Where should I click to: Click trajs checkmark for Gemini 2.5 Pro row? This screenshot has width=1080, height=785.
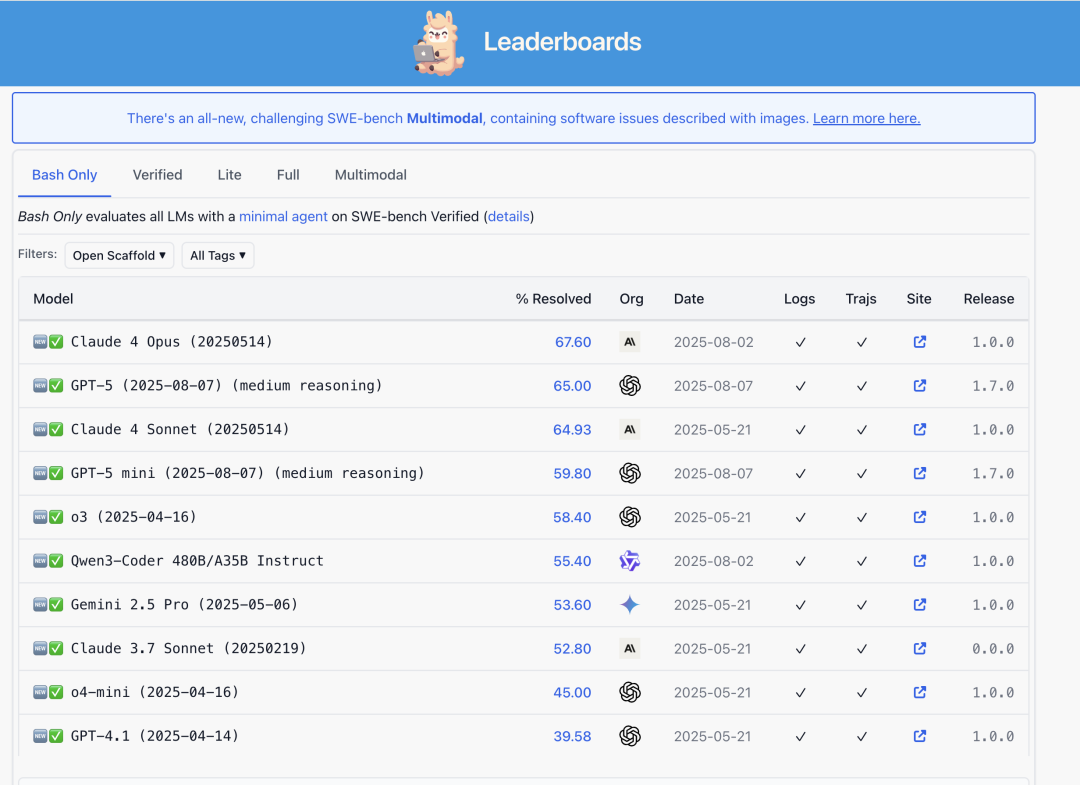tap(862, 605)
